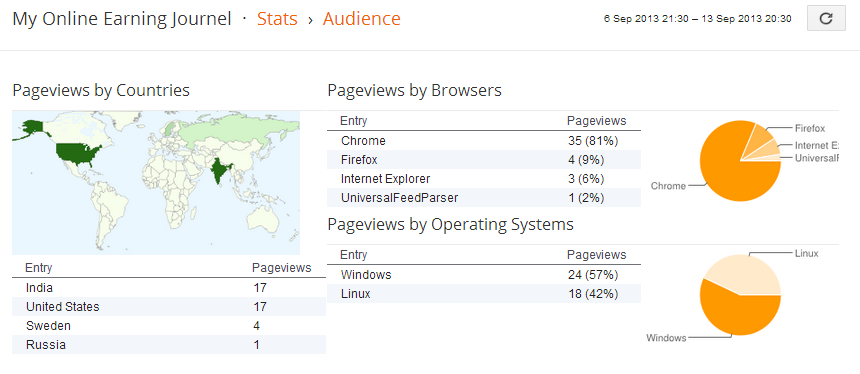Viewport: 860px width, 374px height.
Task: Click the Internet Explorer pie slice
Action: click(x=769, y=150)
